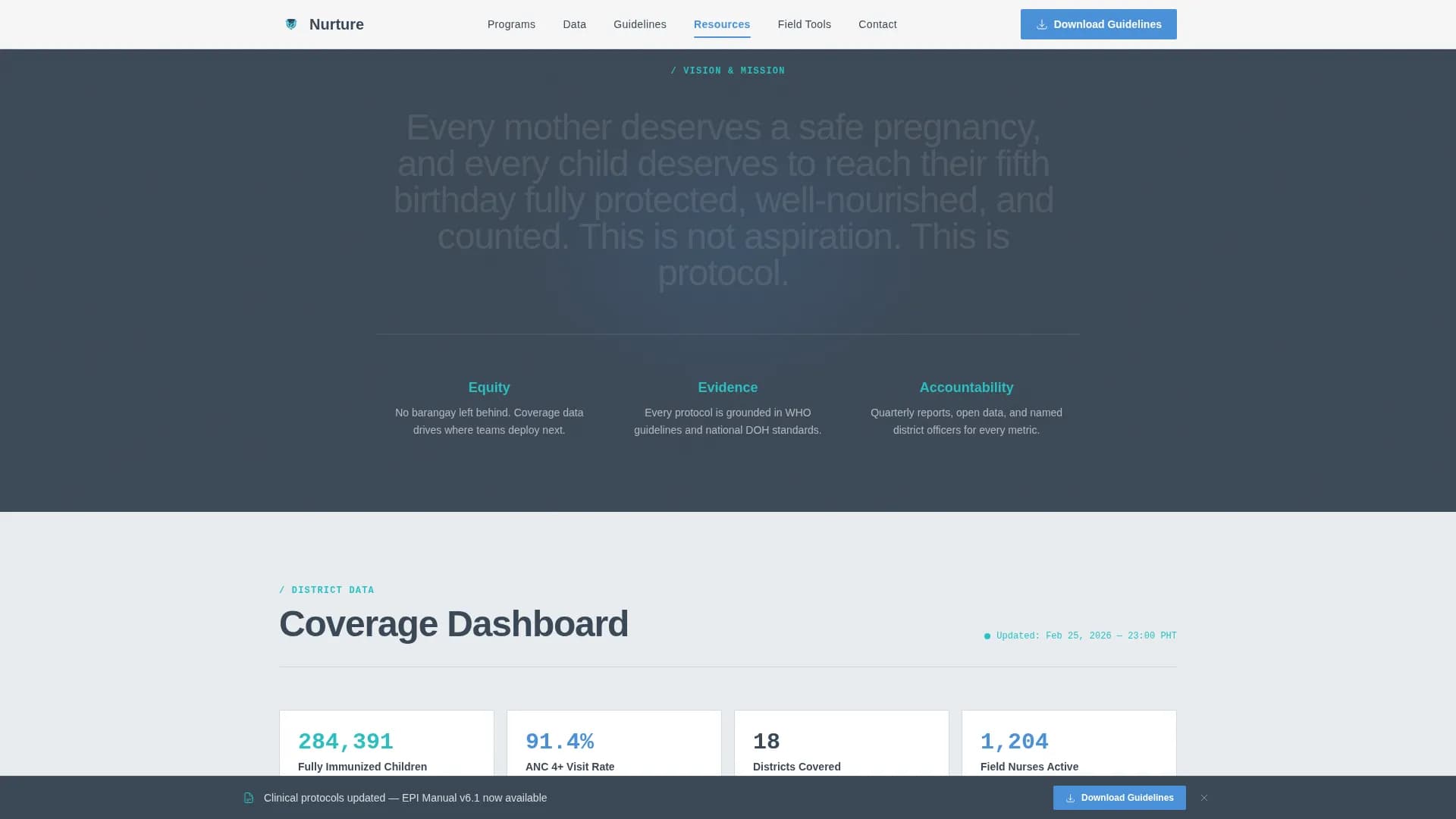Open the Programs nav item
This screenshot has width=1456, height=819.
click(x=511, y=24)
